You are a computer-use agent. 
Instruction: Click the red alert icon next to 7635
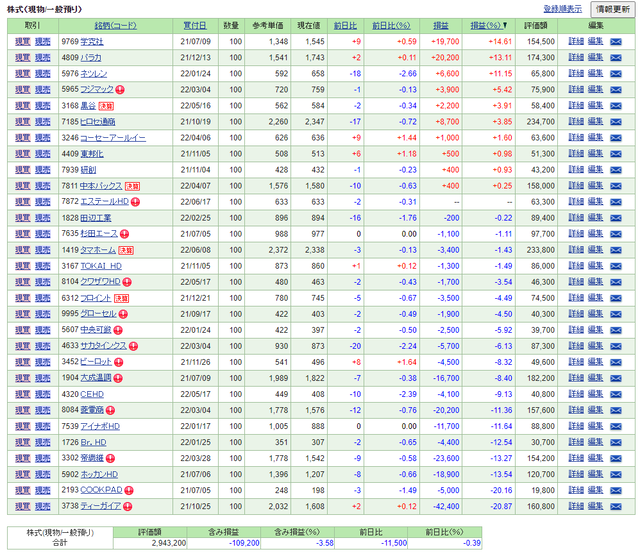point(124,234)
